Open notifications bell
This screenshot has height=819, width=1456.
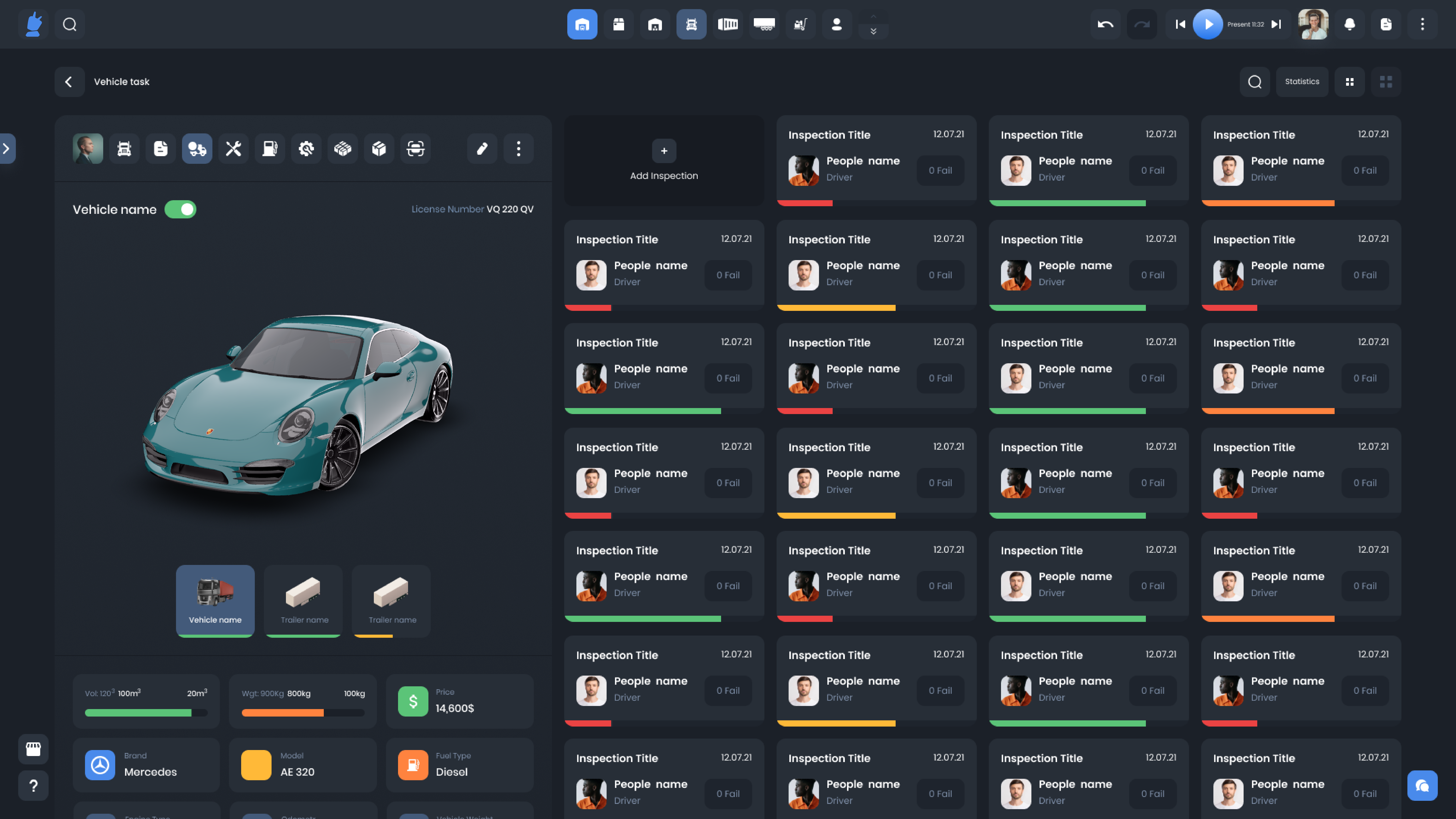click(x=1350, y=24)
